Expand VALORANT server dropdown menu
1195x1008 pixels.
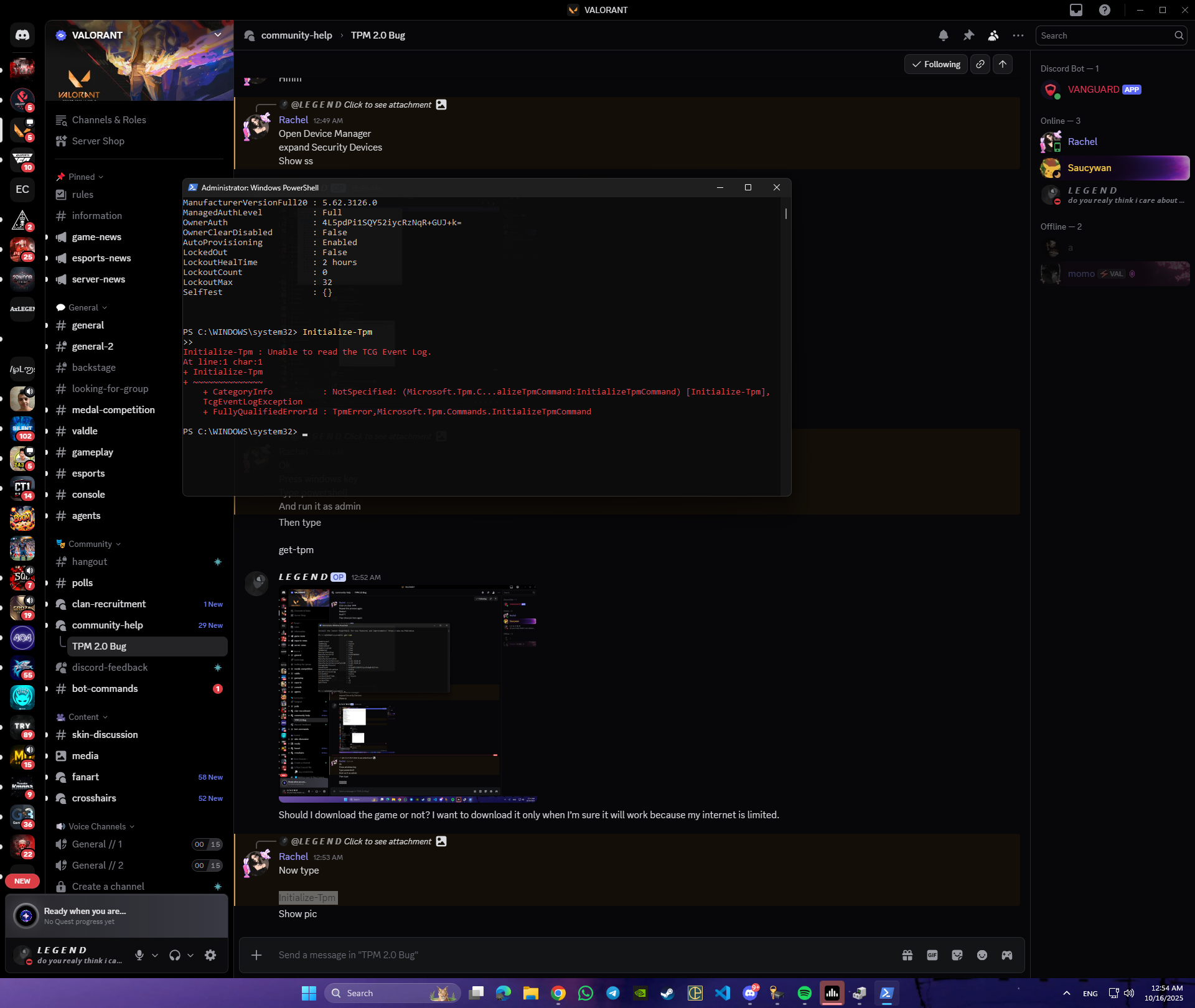[218, 35]
